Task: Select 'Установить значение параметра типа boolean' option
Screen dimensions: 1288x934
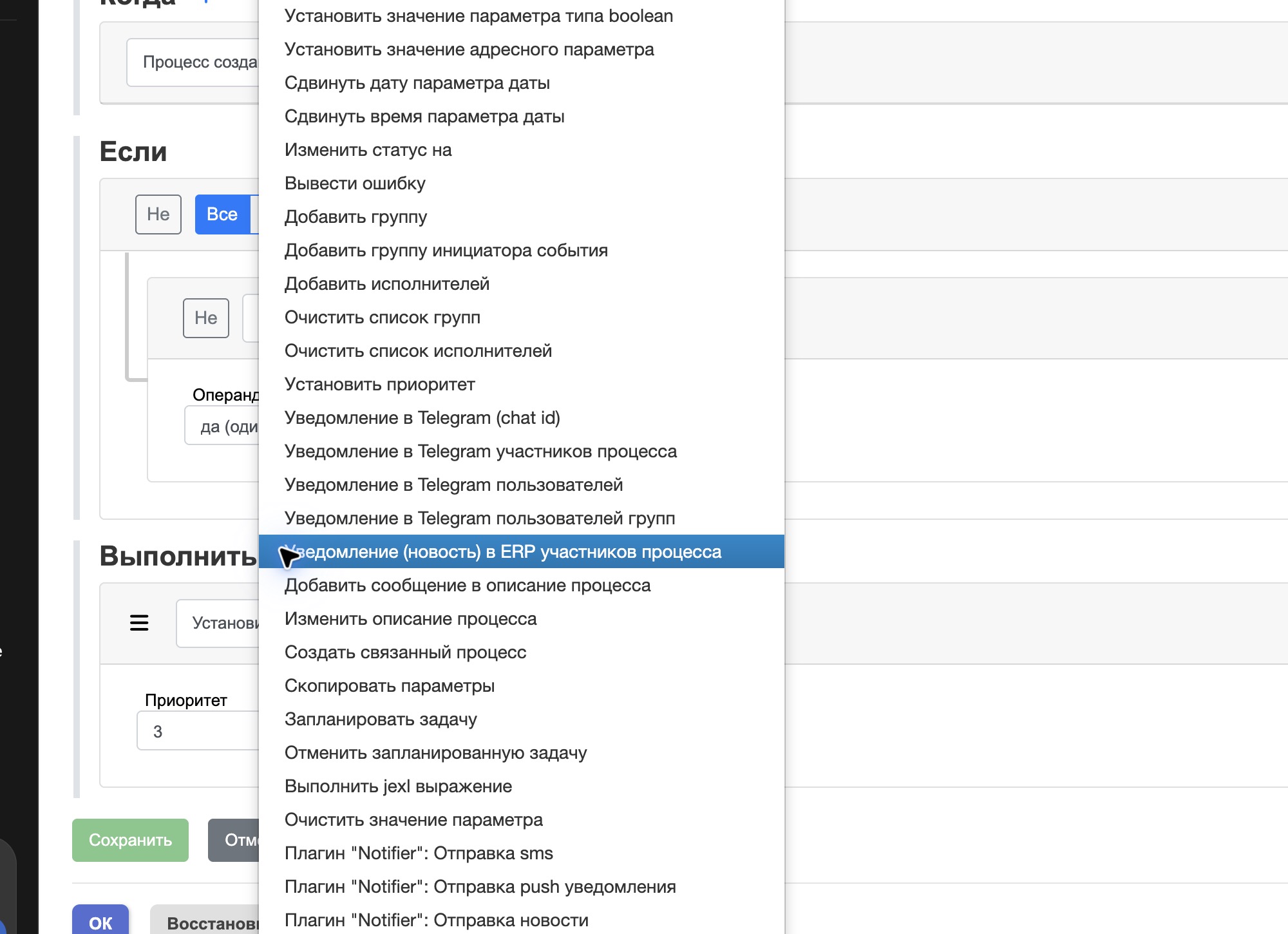Action: tap(521, 16)
